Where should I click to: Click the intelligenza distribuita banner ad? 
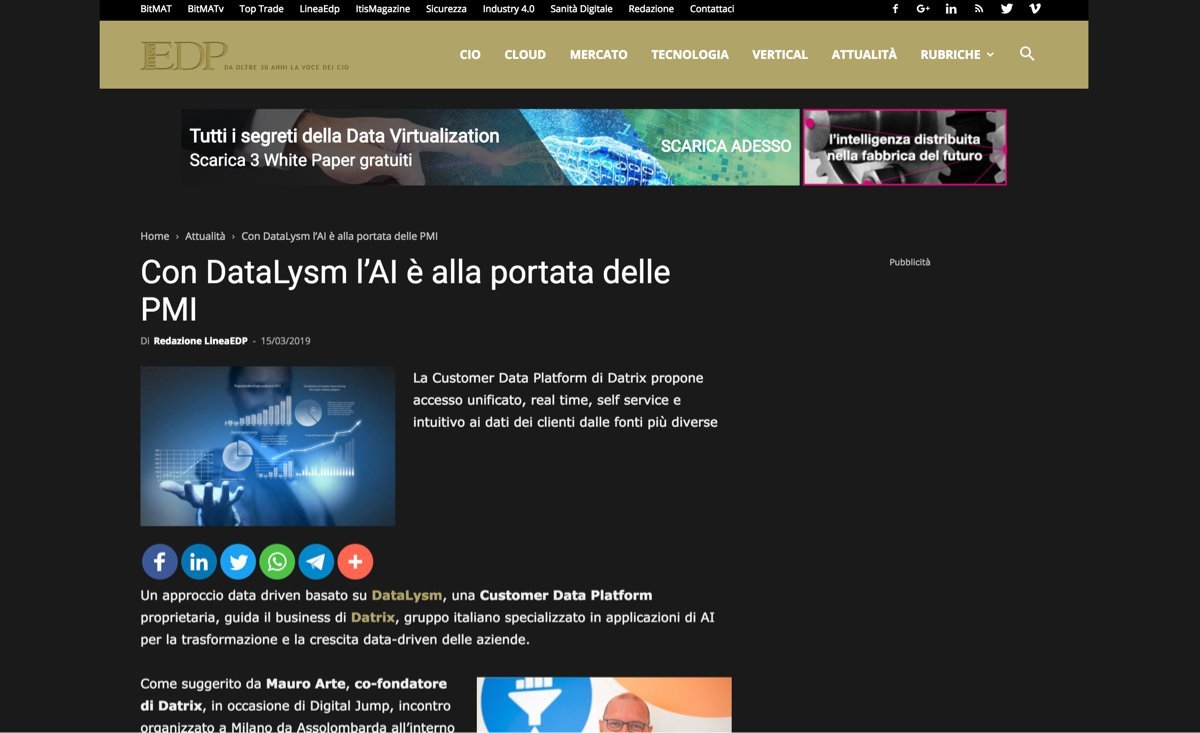click(x=905, y=147)
